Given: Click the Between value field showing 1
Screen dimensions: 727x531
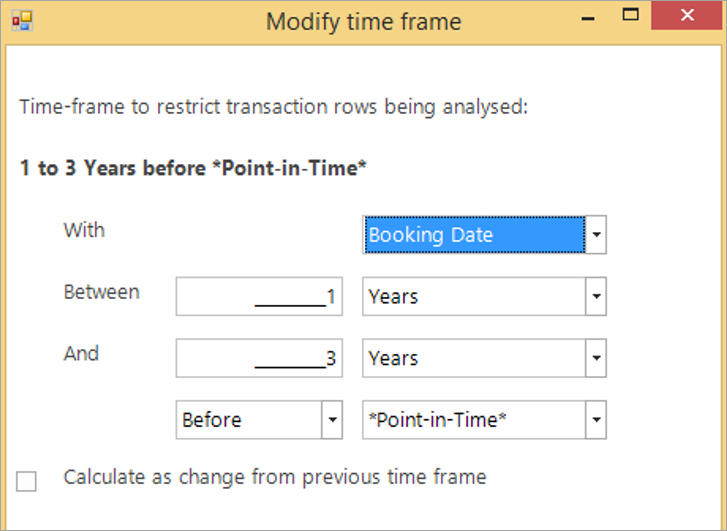Looking at the screenshot, I should pos(259,296).
